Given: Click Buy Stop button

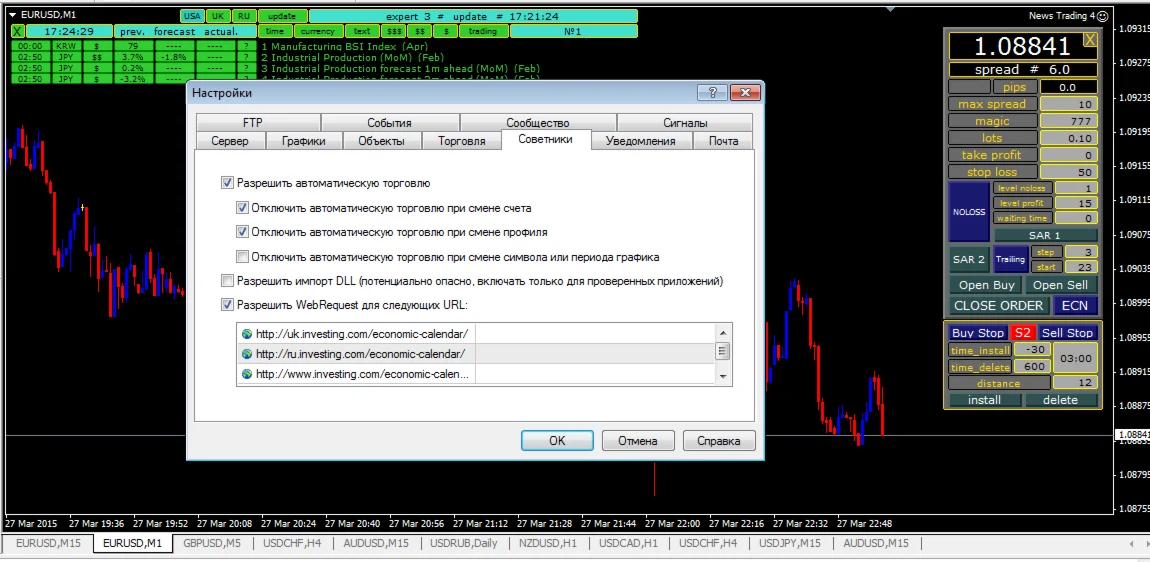Looking at the screenshot, I should (x=979, y=332).
